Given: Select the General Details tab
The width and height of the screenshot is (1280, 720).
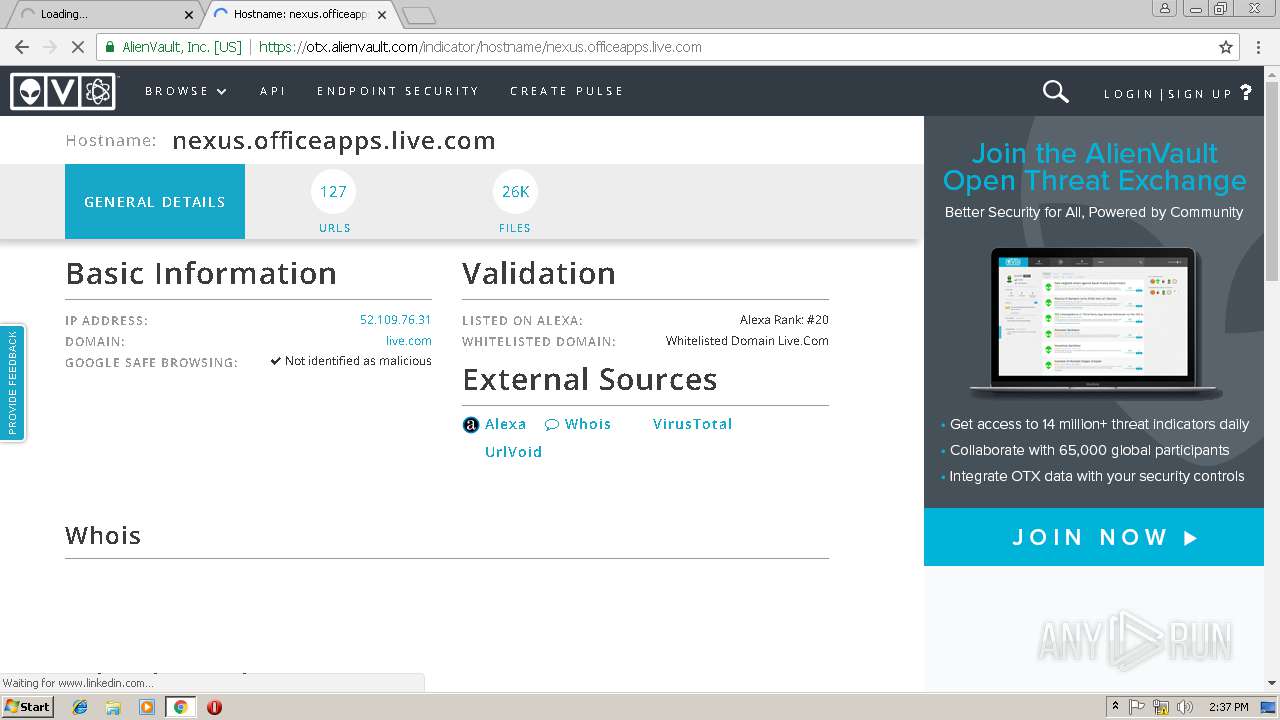Looking at the screenshot, I should (x=155, y=202).
